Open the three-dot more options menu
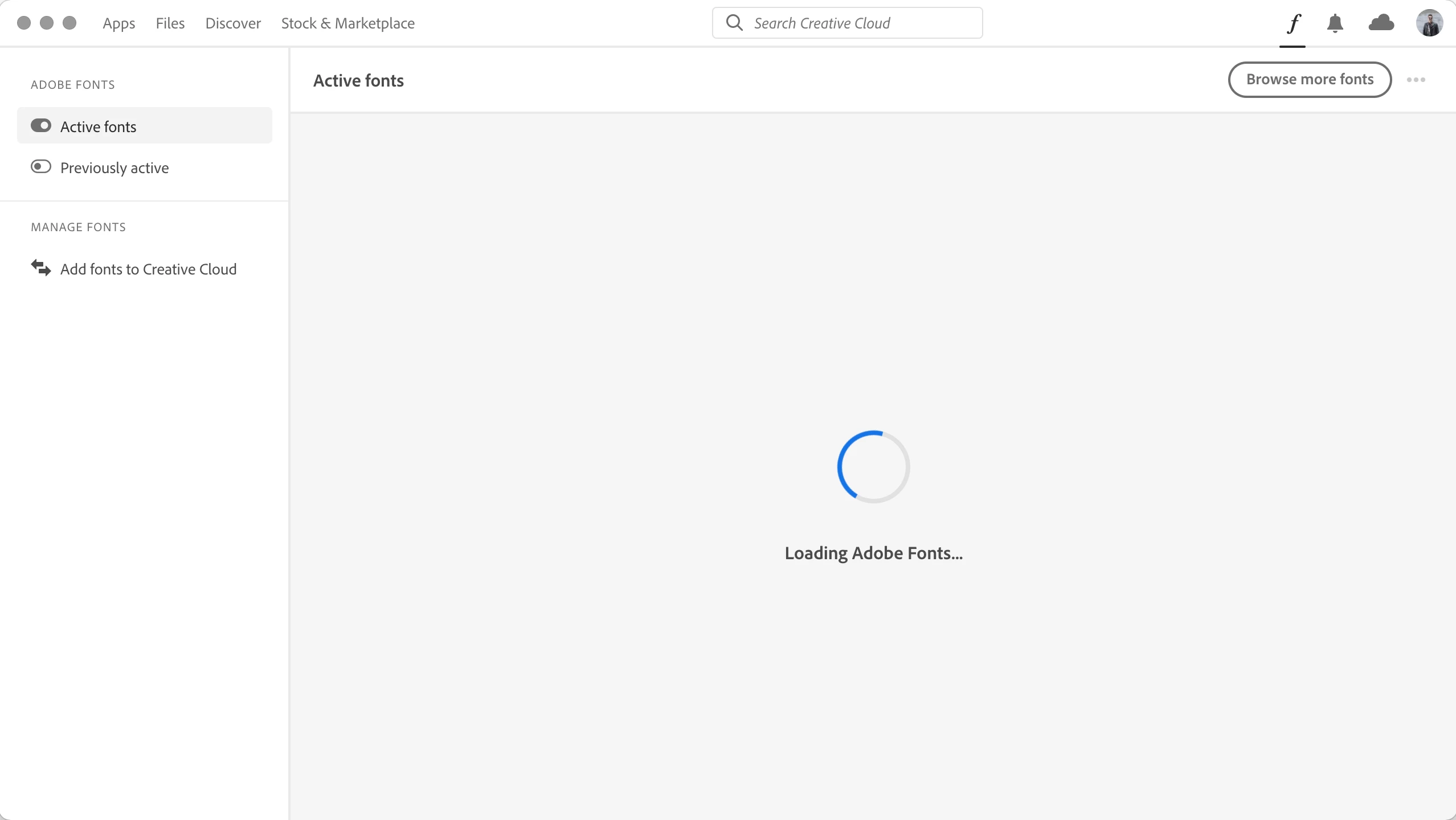 tap(1416, 80)
